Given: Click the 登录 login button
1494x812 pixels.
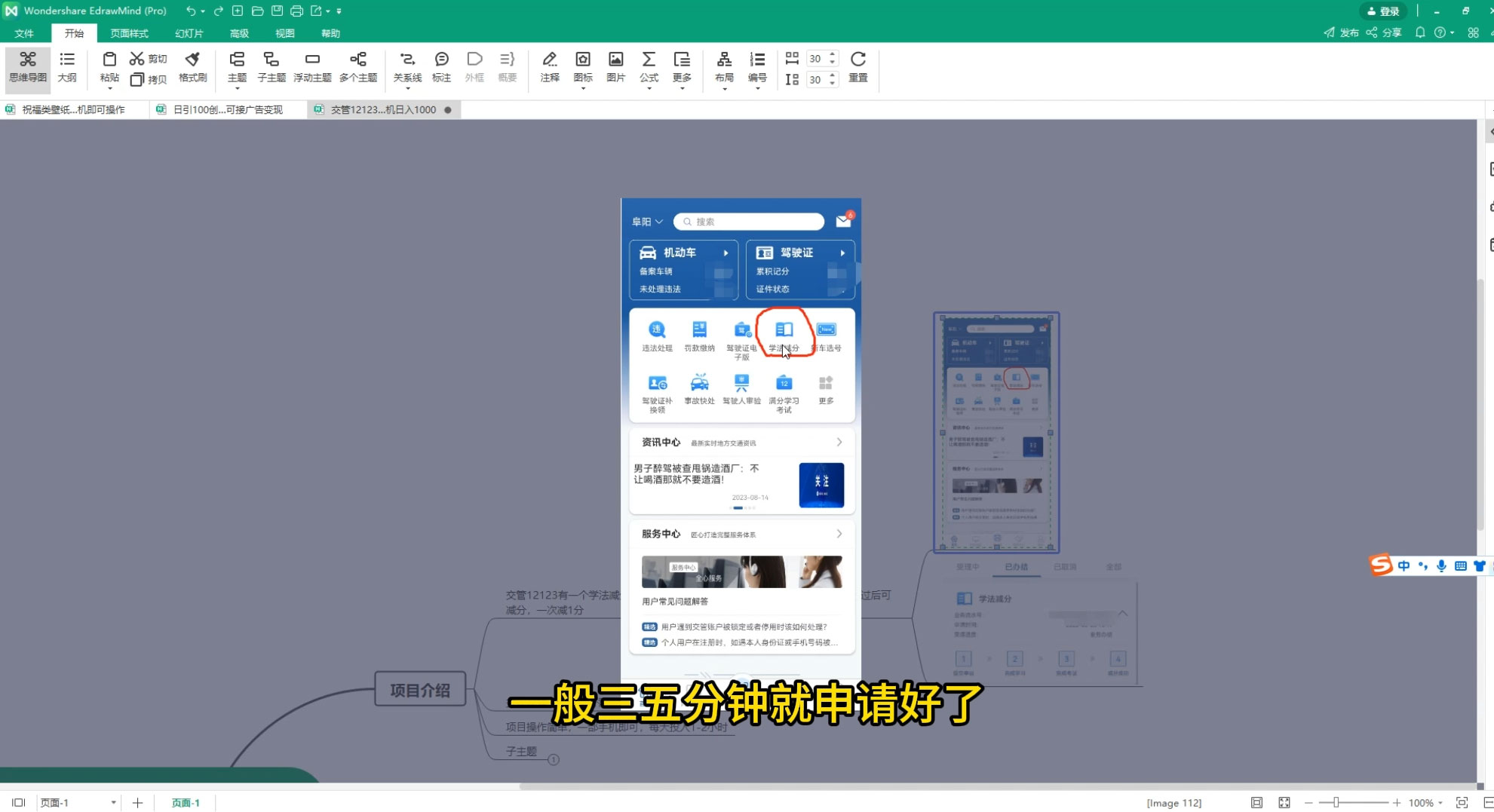Looking at the screenshot, I should tap(1383, 11).
